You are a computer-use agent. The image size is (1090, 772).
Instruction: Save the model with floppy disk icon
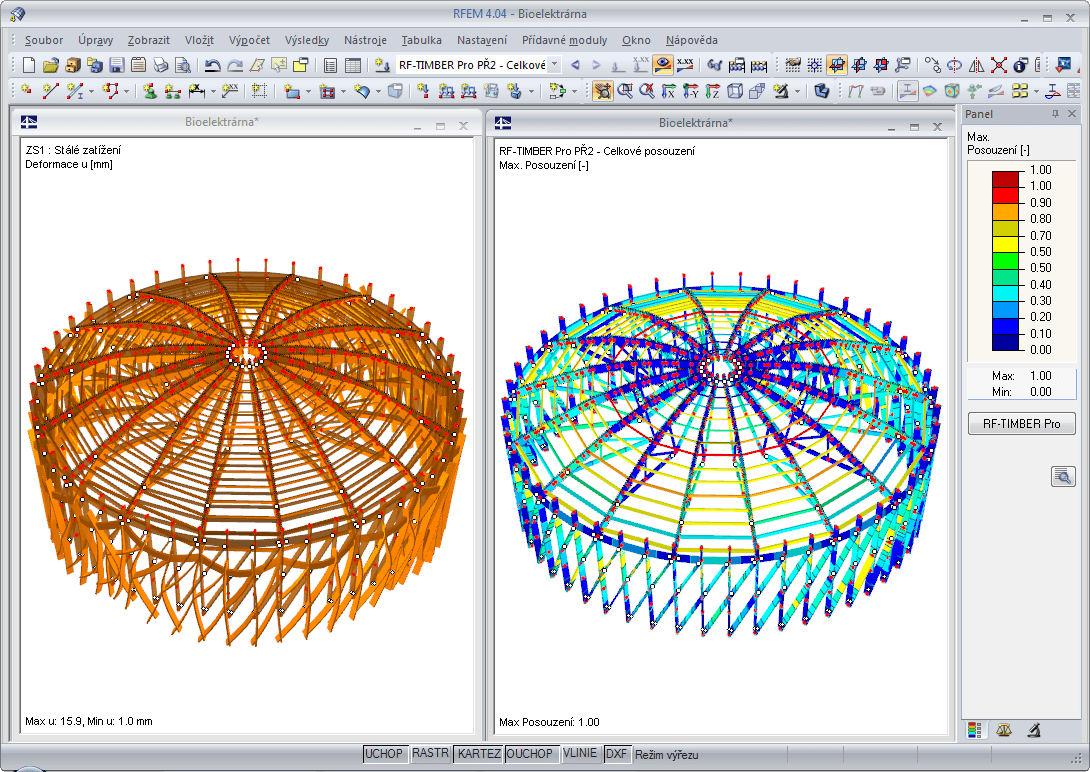coord(117,65)
